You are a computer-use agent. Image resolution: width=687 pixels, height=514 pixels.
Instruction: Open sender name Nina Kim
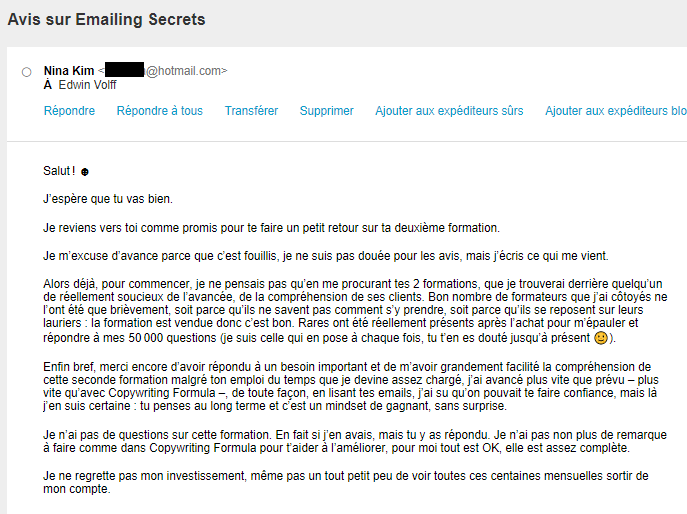[68, 71]
